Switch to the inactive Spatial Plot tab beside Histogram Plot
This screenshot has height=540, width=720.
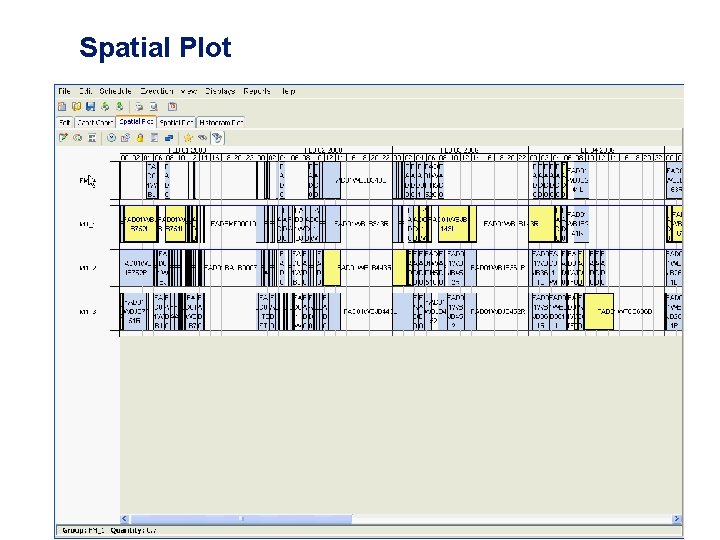coord(176,123)
